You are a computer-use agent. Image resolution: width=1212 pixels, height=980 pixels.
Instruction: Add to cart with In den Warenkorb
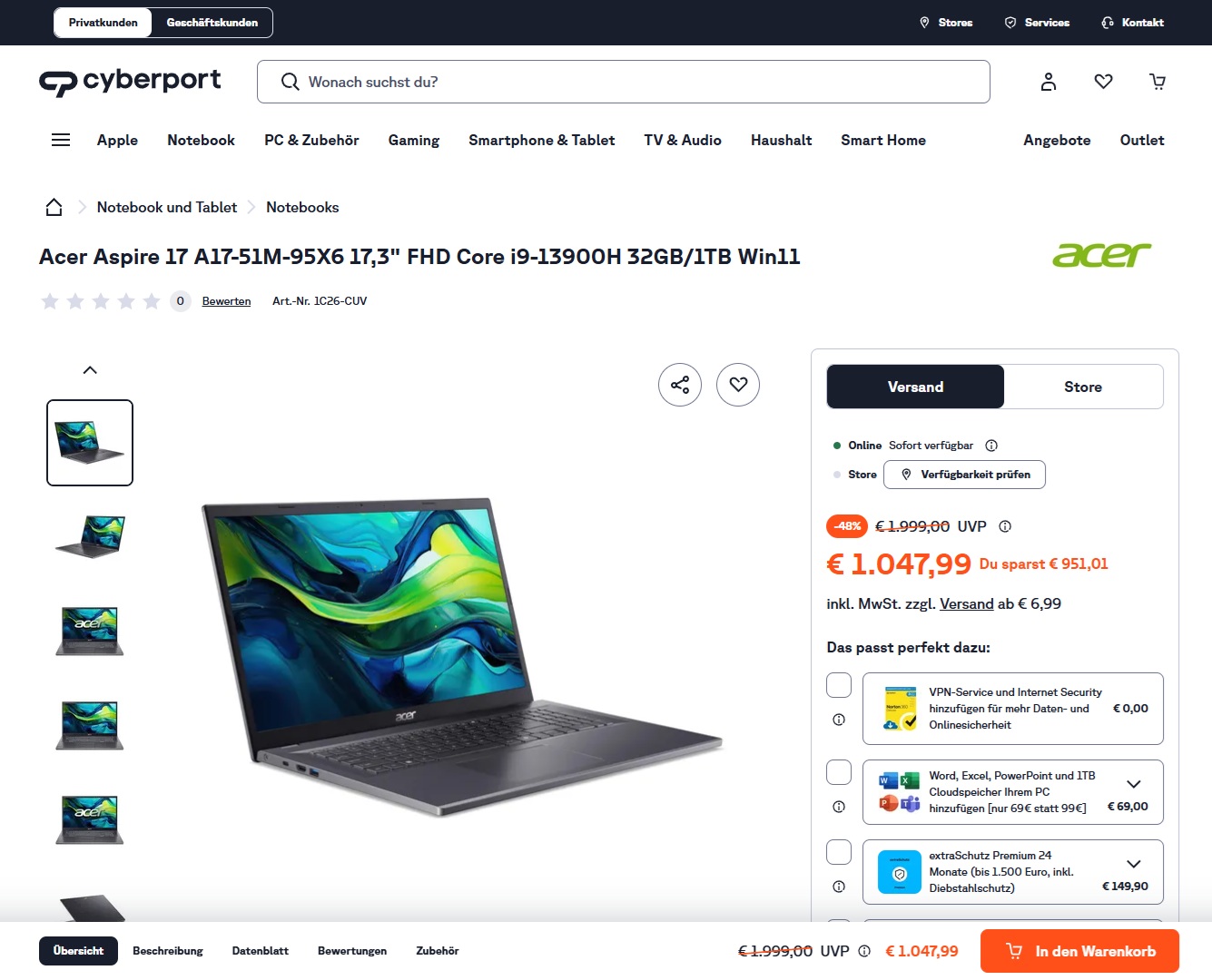1079,951
